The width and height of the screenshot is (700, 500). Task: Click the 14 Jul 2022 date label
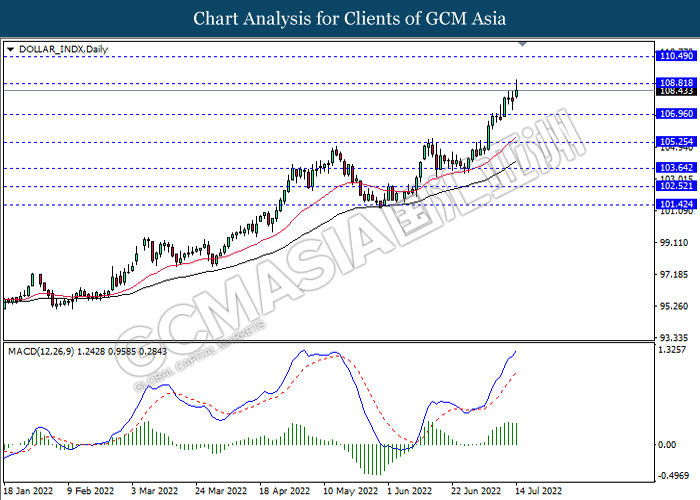pyautogui.click(x=538, y=491)
